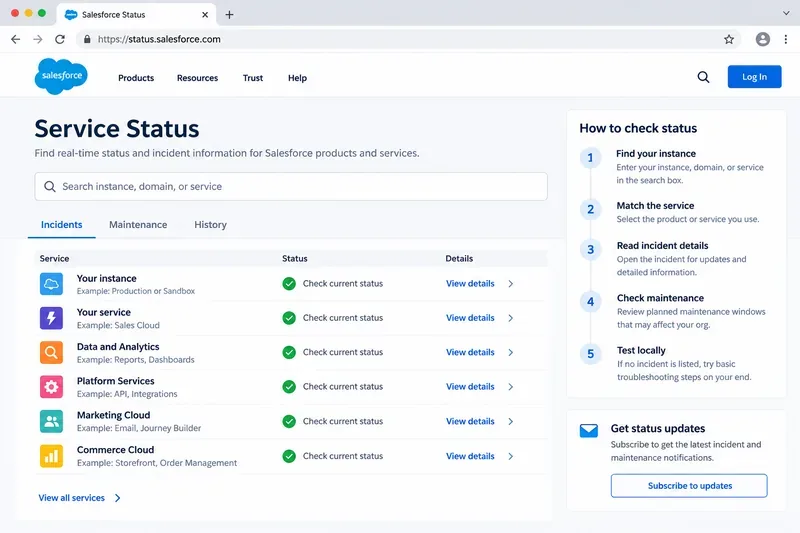
Task: Click the chevron next to View all services
Action: click(118, 498)
